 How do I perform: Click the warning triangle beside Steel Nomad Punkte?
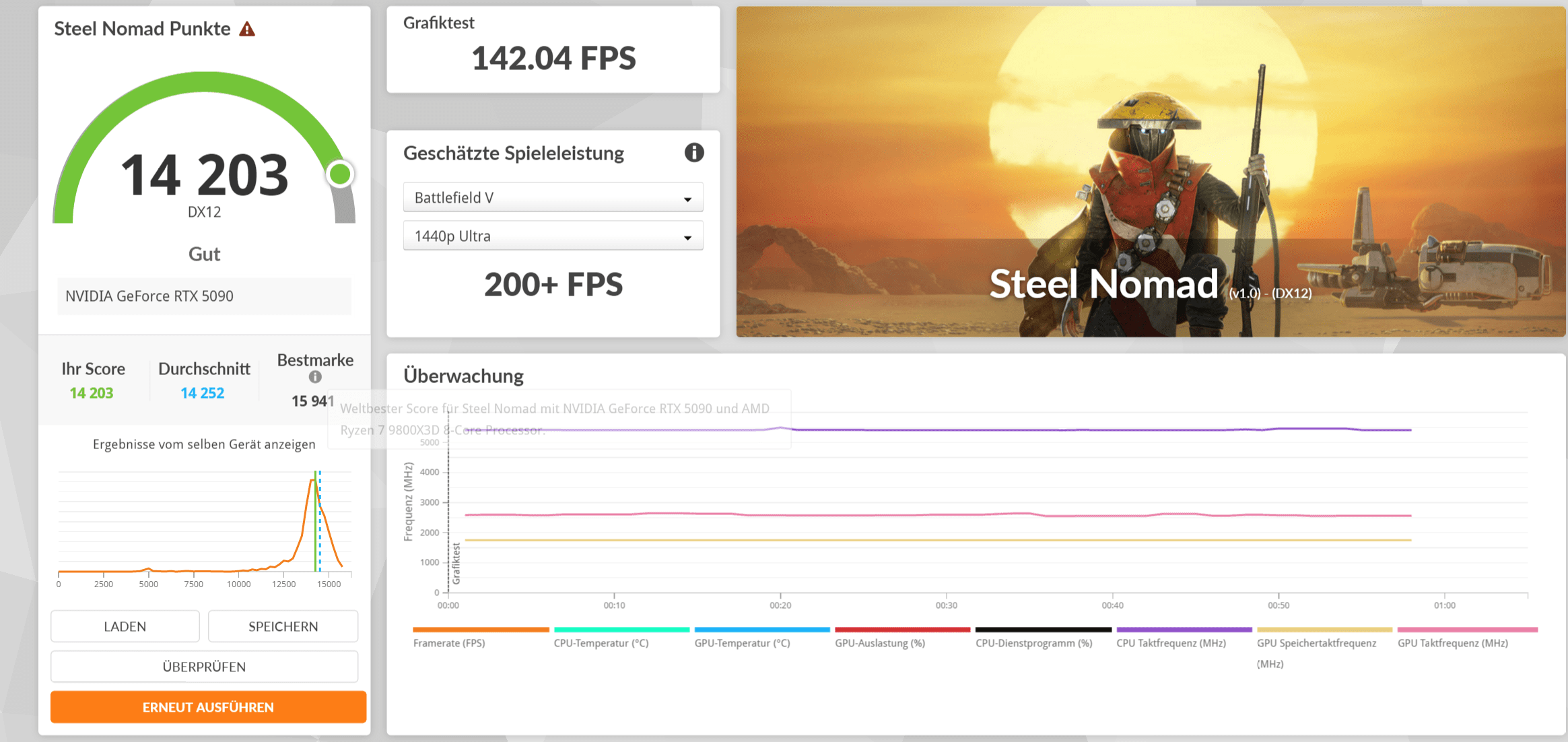[x=247, y=29]
